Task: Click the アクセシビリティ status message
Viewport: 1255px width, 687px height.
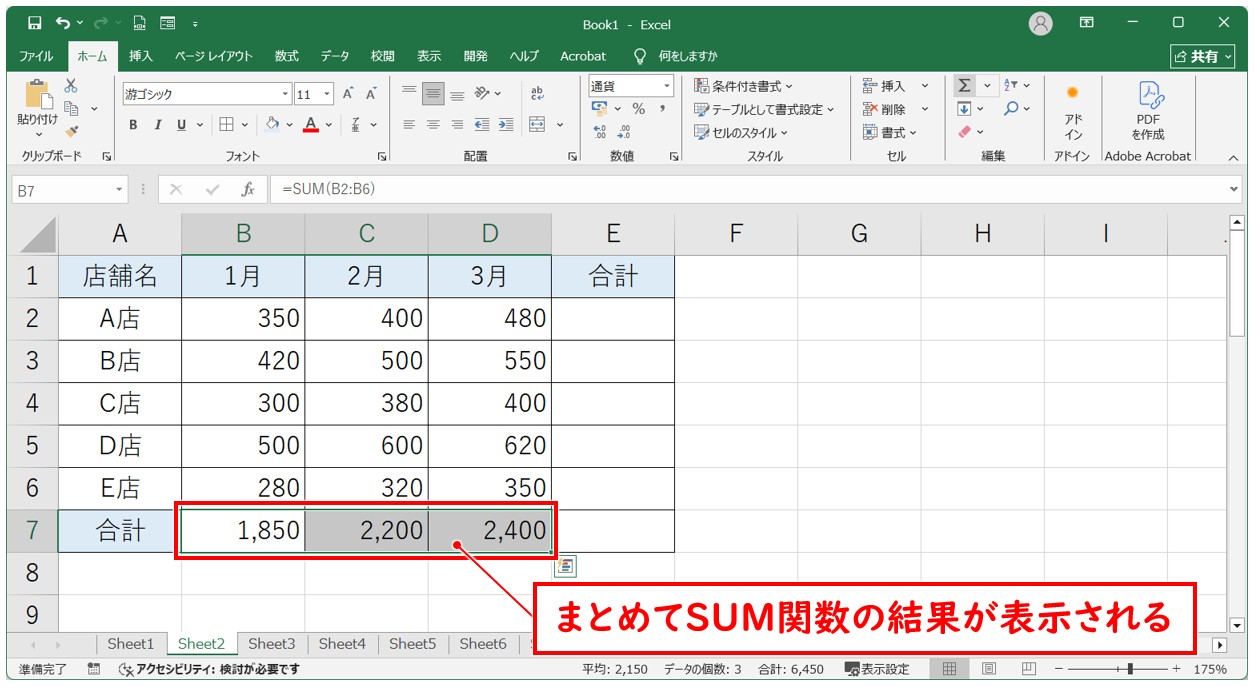Action: tap(209, 669)
